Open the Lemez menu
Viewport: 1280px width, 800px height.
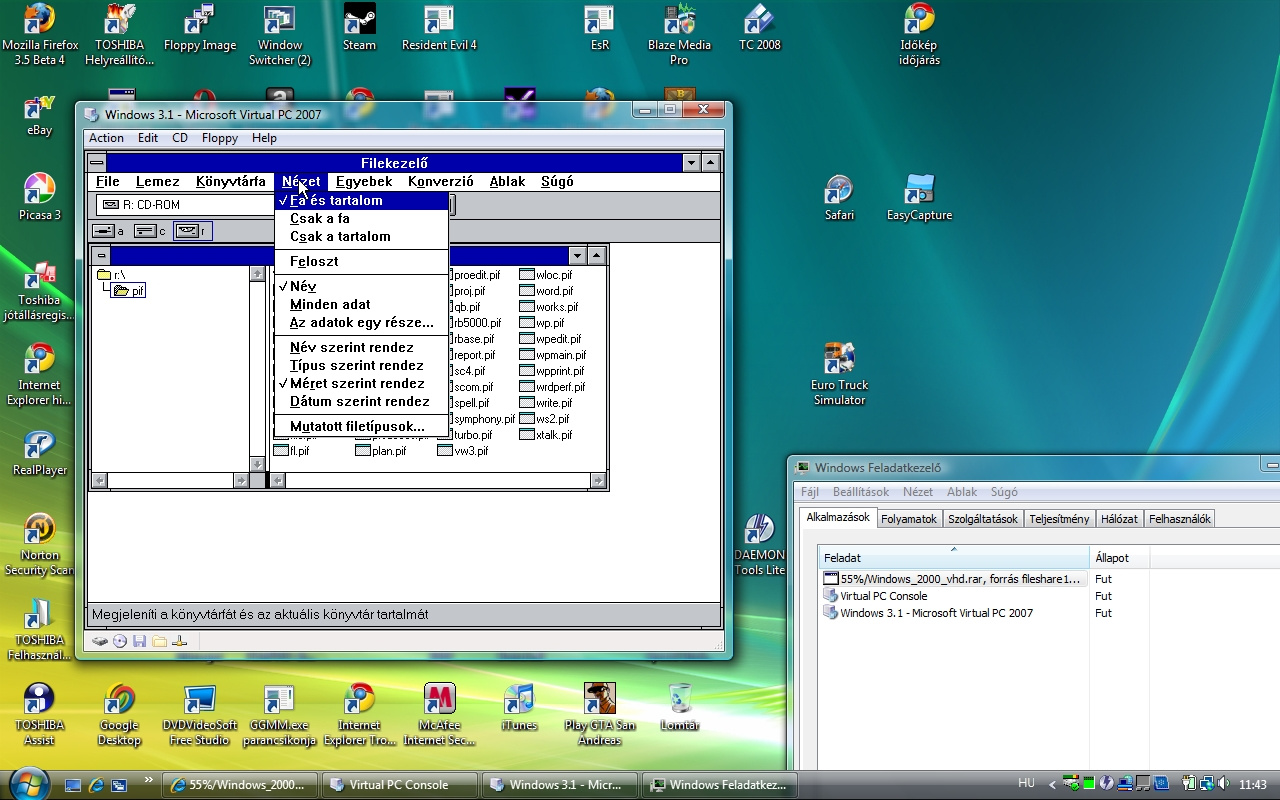158,181
